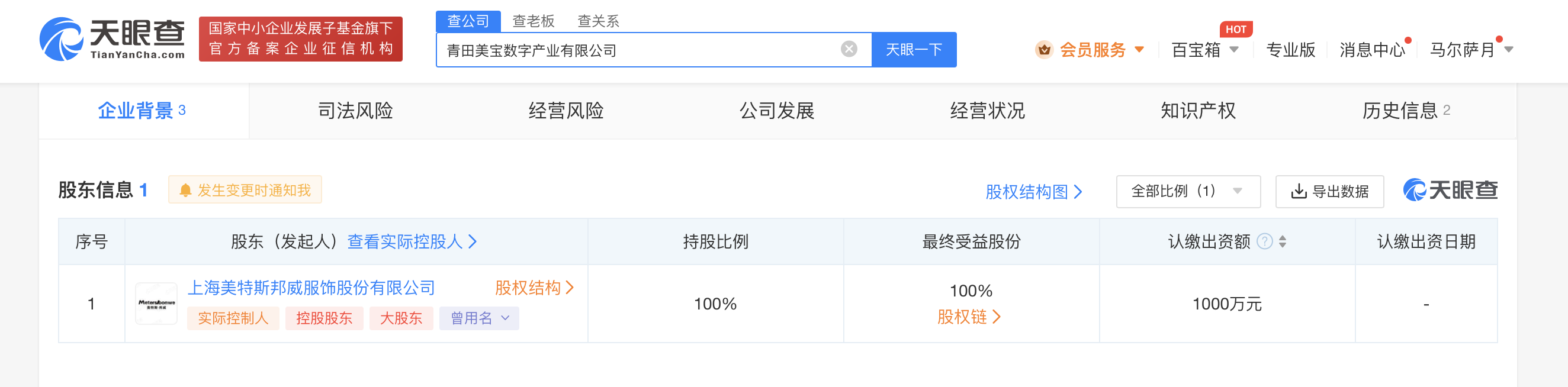The height and width of the screenshot is (387, 1568).
Task: Open the 企业背景 tab
Action: (144, 111)
